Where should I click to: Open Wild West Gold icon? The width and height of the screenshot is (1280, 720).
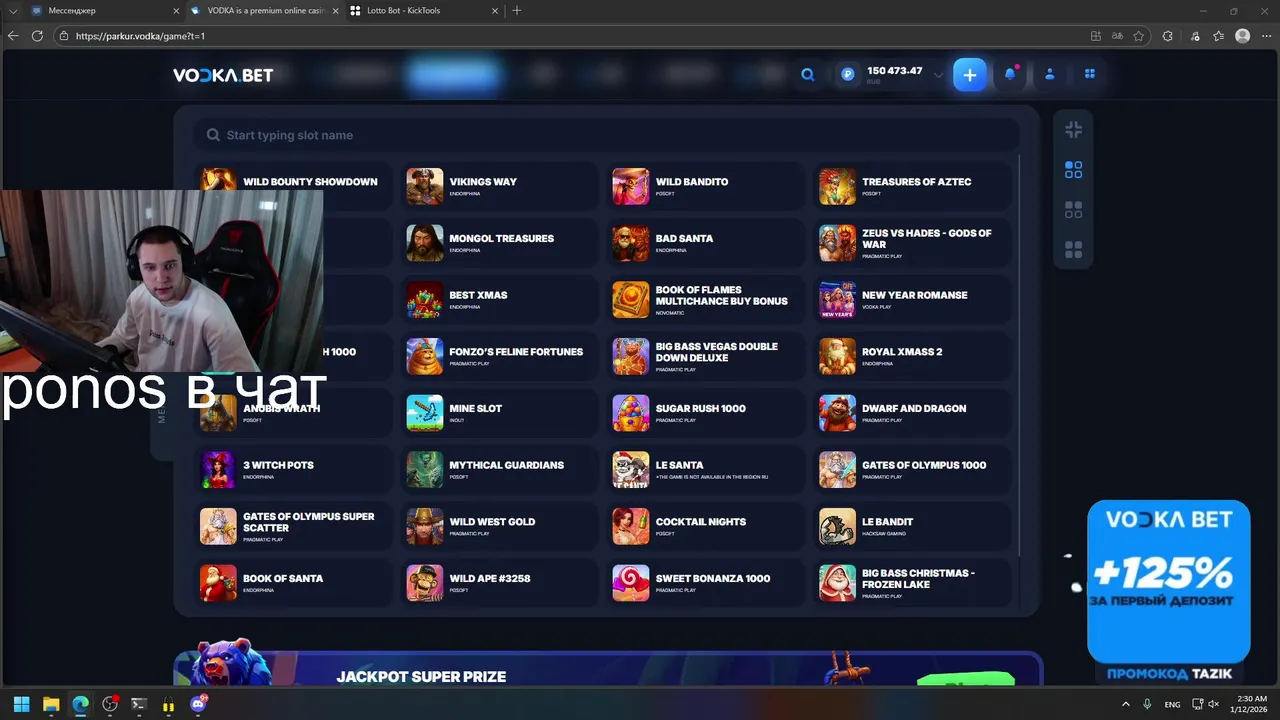point(425,526)
